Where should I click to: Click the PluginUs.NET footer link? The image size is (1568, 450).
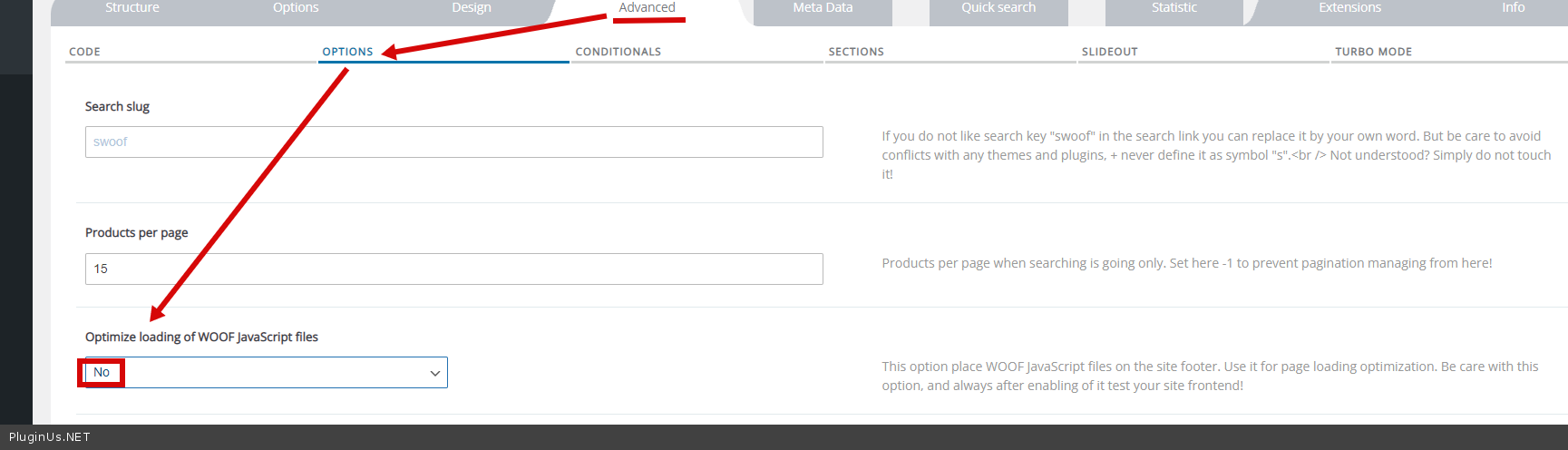[x=50, y=437]
